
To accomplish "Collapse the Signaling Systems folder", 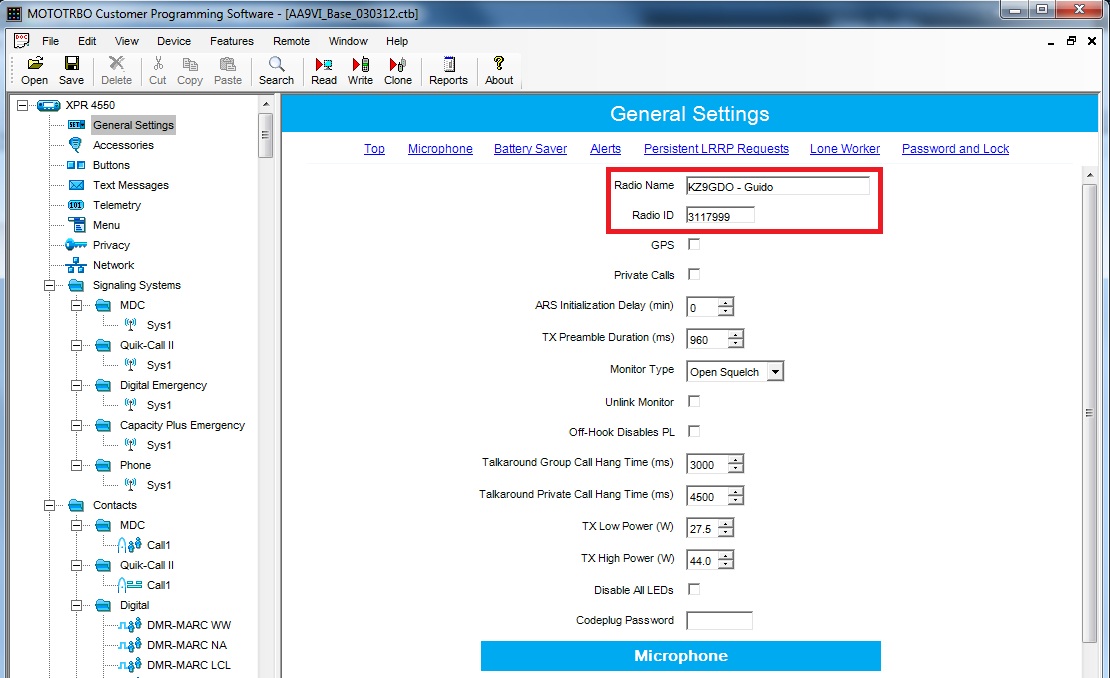I will pos(50,285).
